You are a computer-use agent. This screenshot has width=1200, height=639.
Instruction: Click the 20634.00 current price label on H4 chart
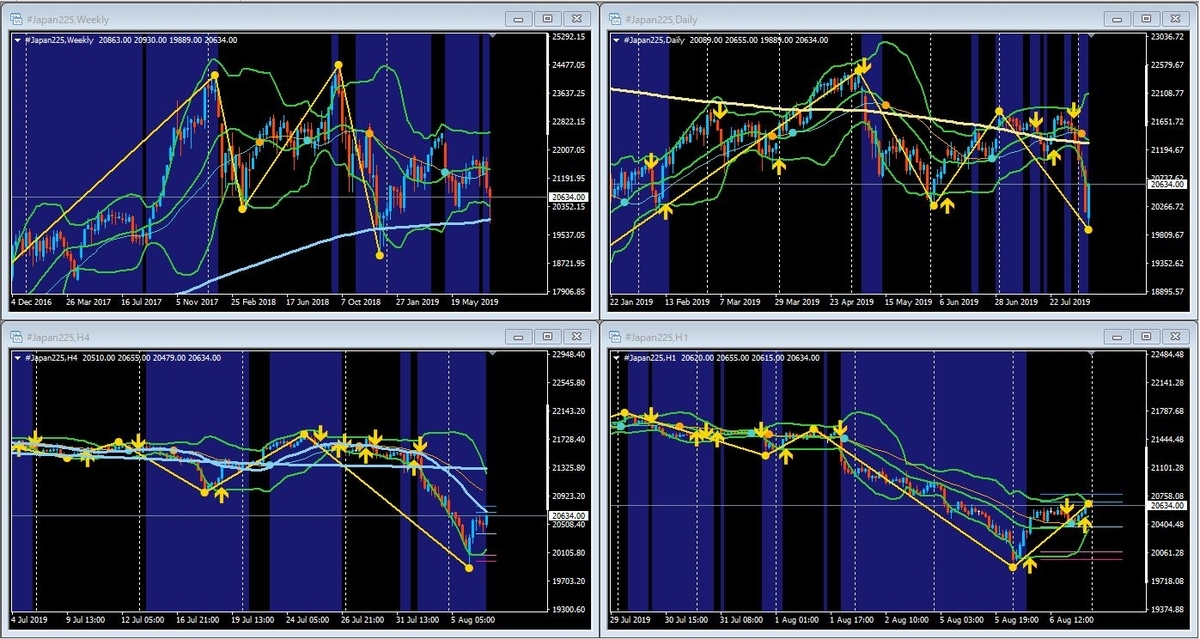point(568,515)
